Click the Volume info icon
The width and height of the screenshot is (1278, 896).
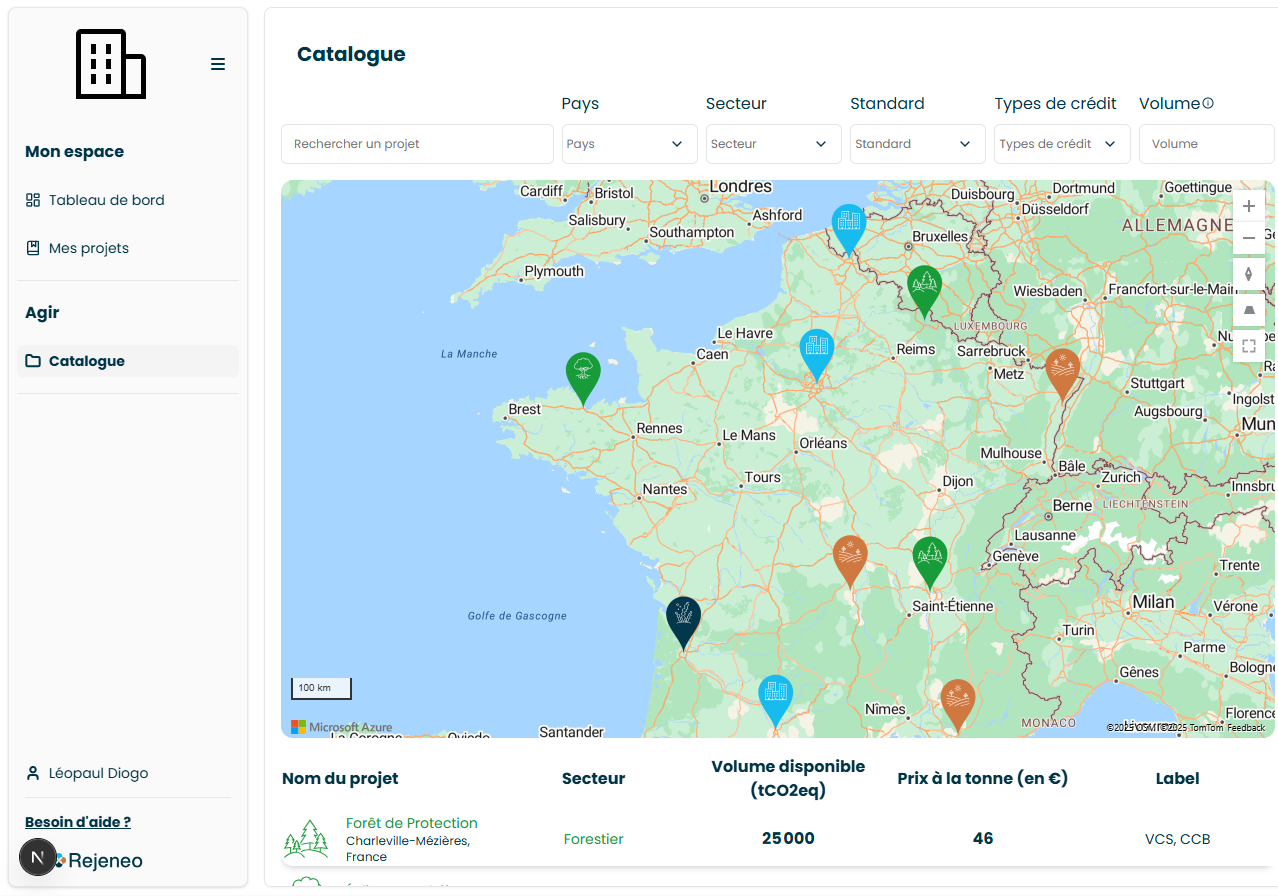[1208, 103]
